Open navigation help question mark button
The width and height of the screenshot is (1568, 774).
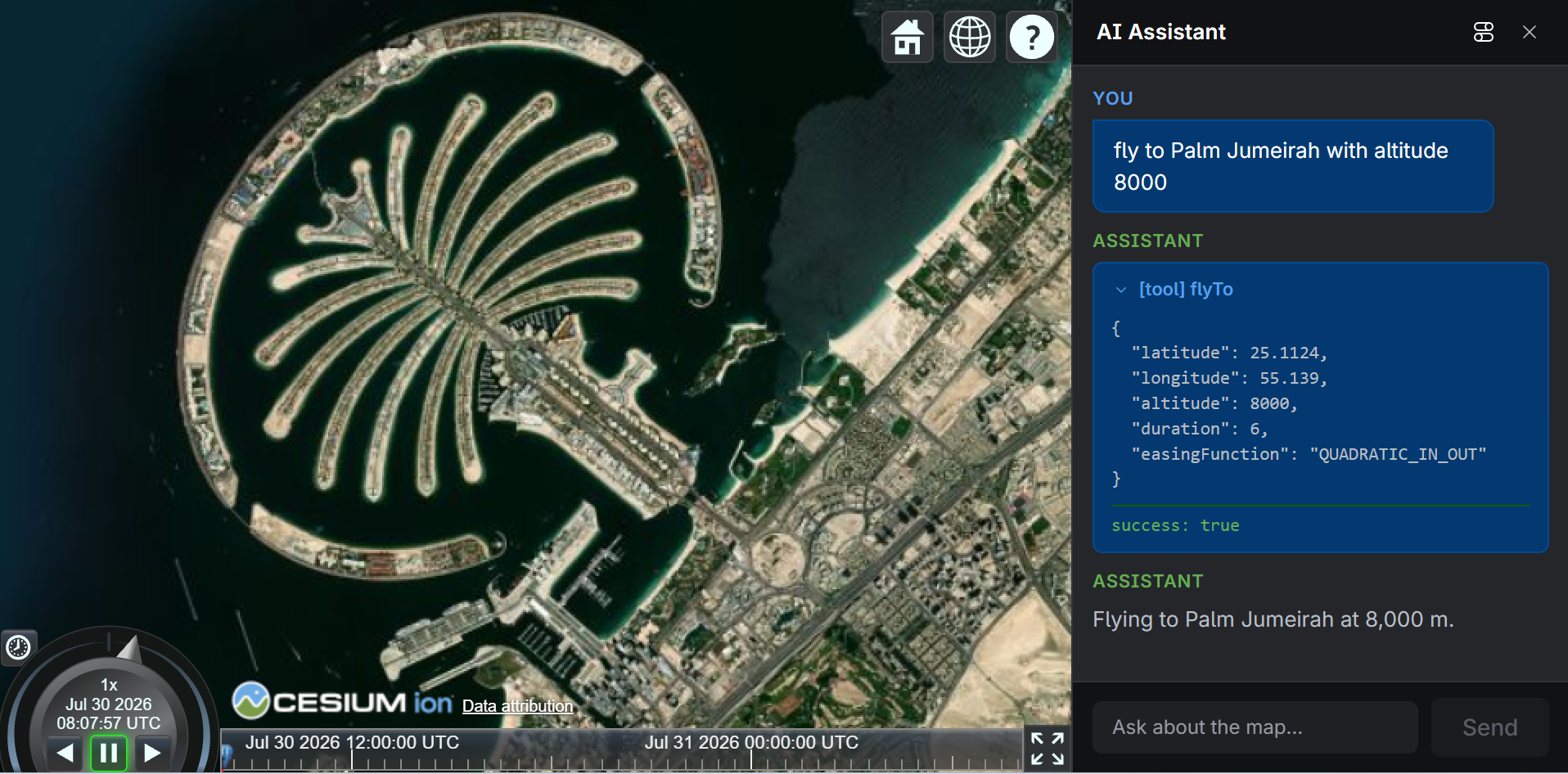(x=1032, y=37)
